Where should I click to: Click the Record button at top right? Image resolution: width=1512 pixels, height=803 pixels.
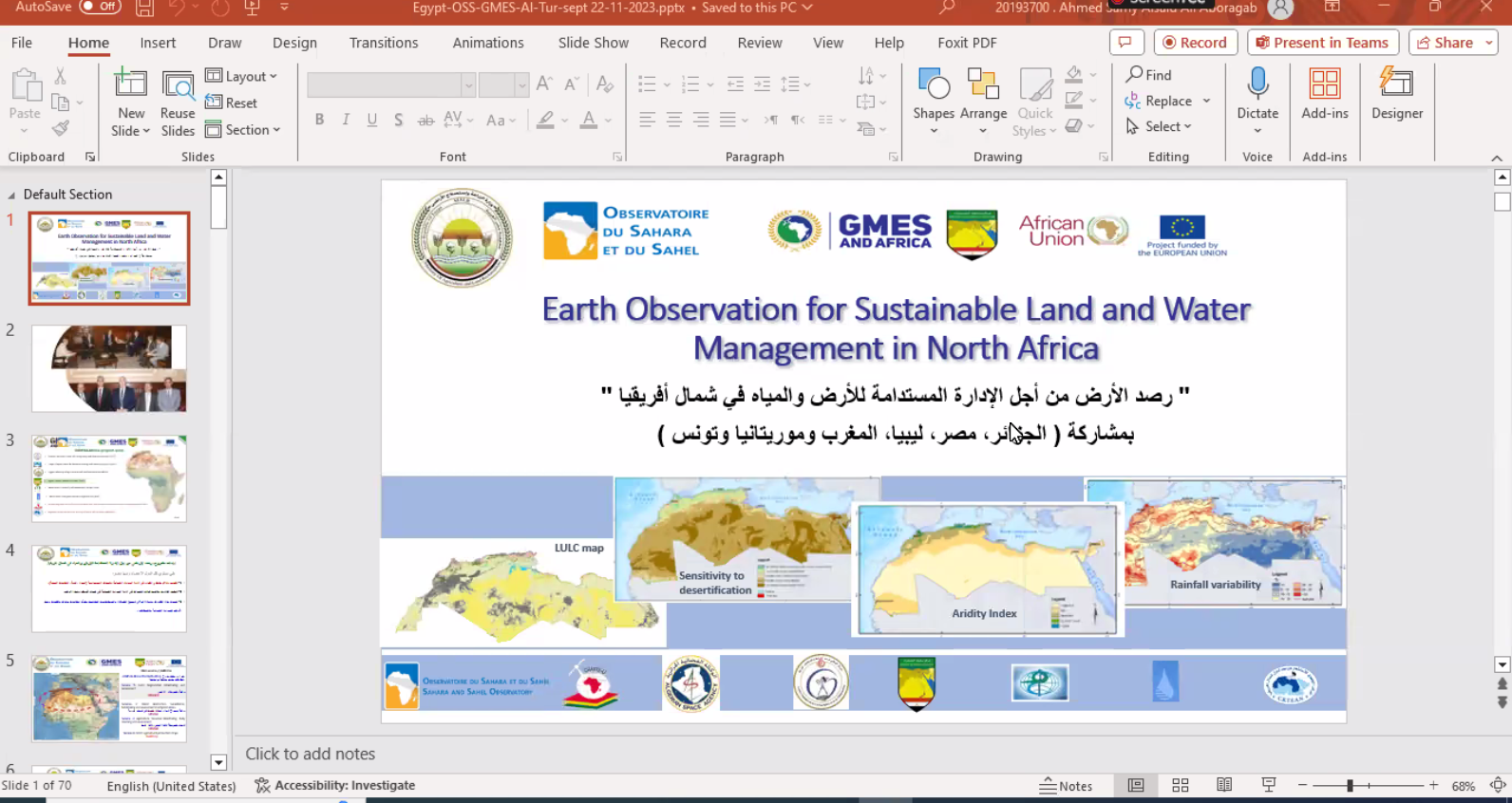pyautogui.click(x=1195, y=43)
